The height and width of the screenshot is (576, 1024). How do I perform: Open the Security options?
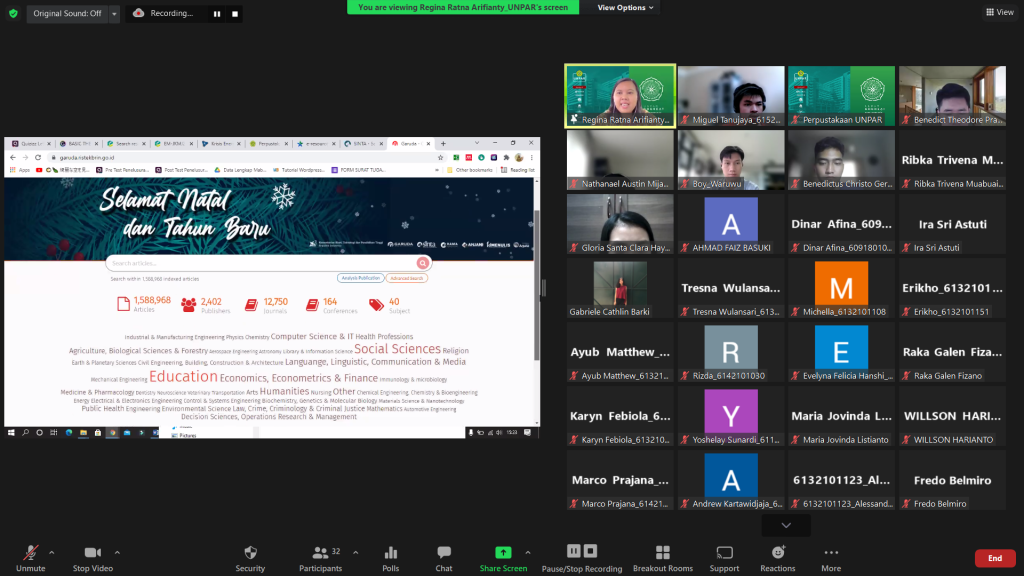pyautogui.click(x=250, y=557)
